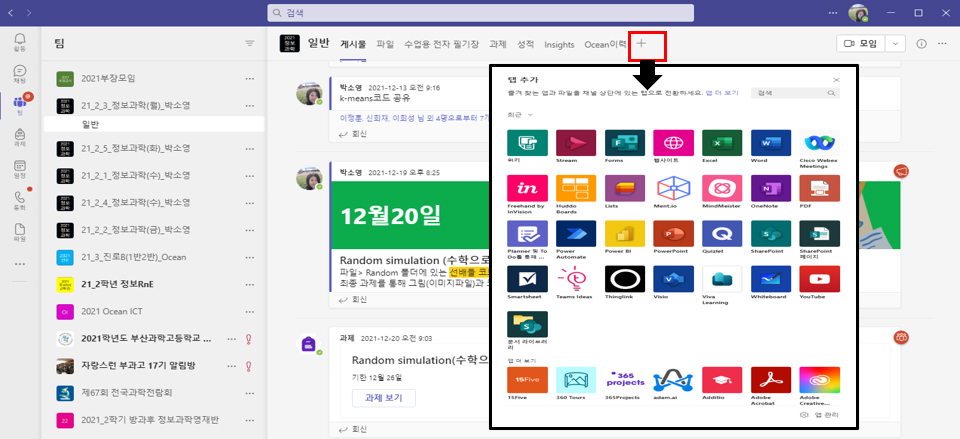The height and width of the screenshot is (439, 960).
Task: Open the 성적 (Grades) tab
Action: pos(525,44)
